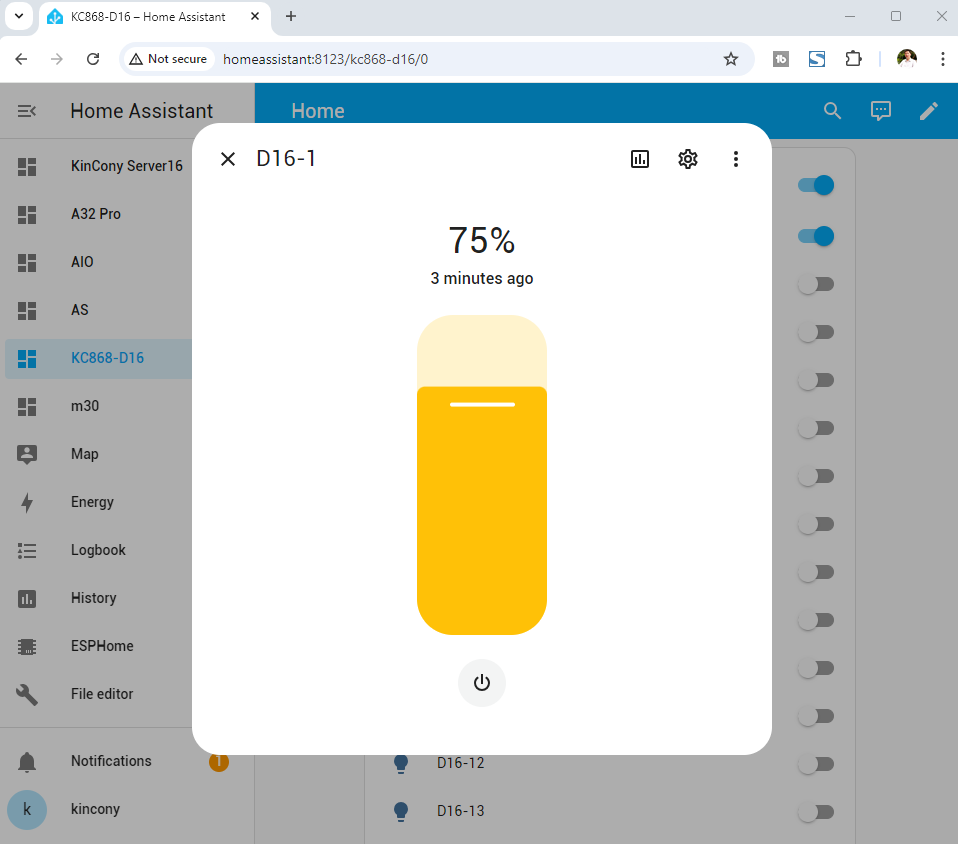This screenshot has height=844, width=958.
Task: Toggle the D16-13 light switch
Action: coord(816,812)
